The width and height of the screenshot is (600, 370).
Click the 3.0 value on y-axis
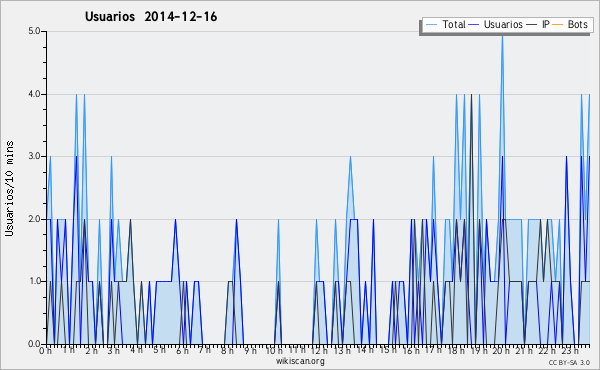click(34, 156)
